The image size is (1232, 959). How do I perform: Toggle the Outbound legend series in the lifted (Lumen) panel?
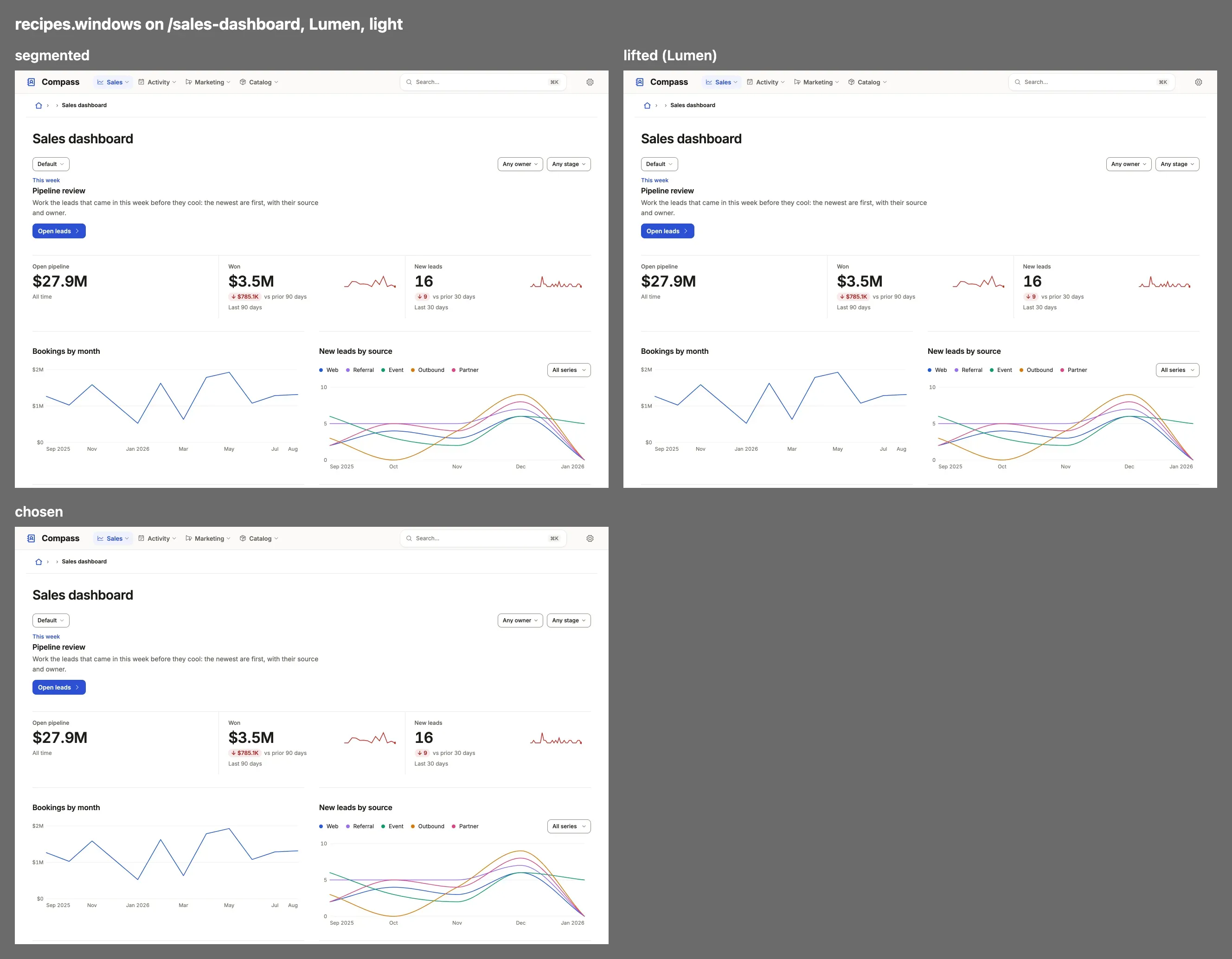tap(1036, 370)
